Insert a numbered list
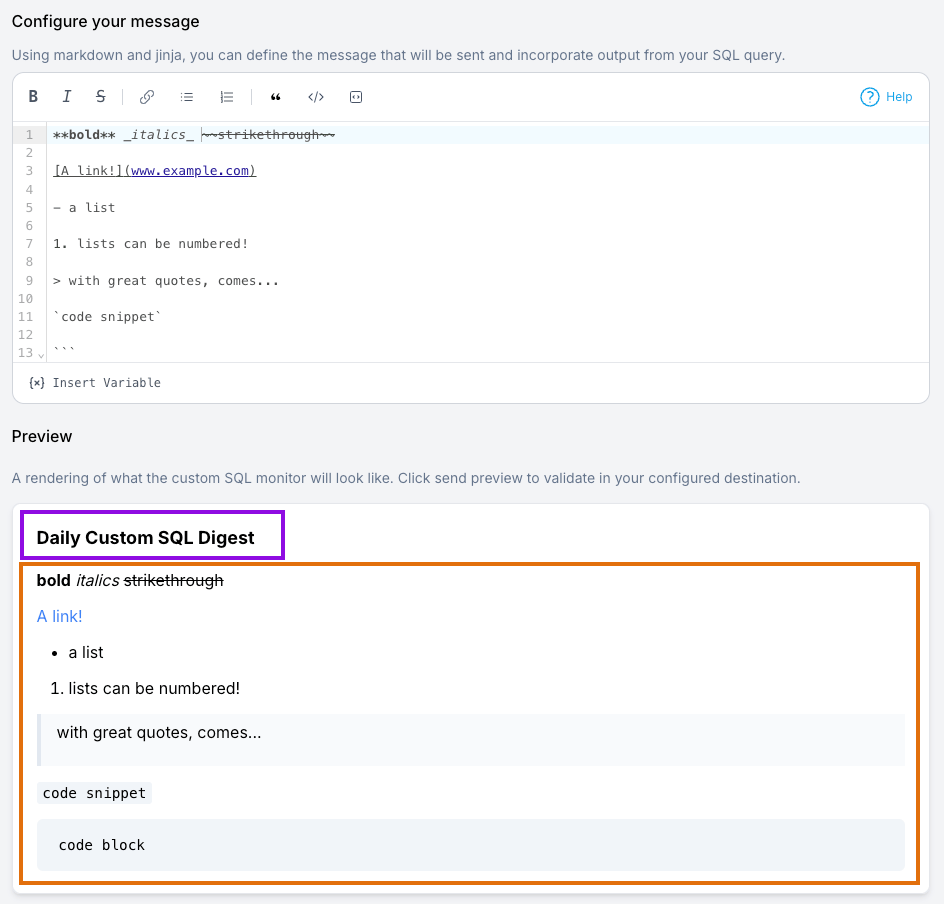The height and width of the screenshot is (904, 944). 226,97
